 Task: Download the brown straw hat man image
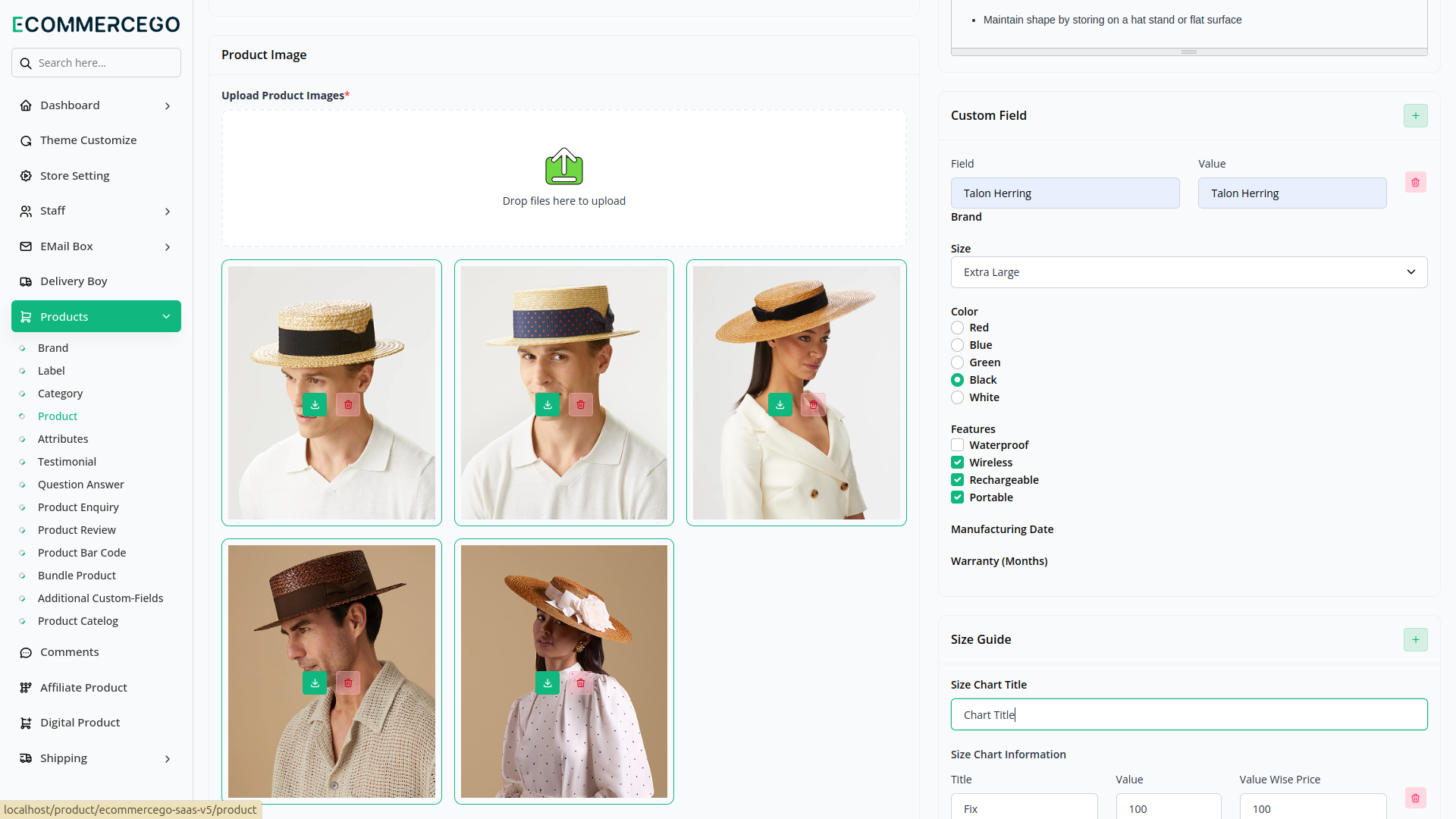315,683
